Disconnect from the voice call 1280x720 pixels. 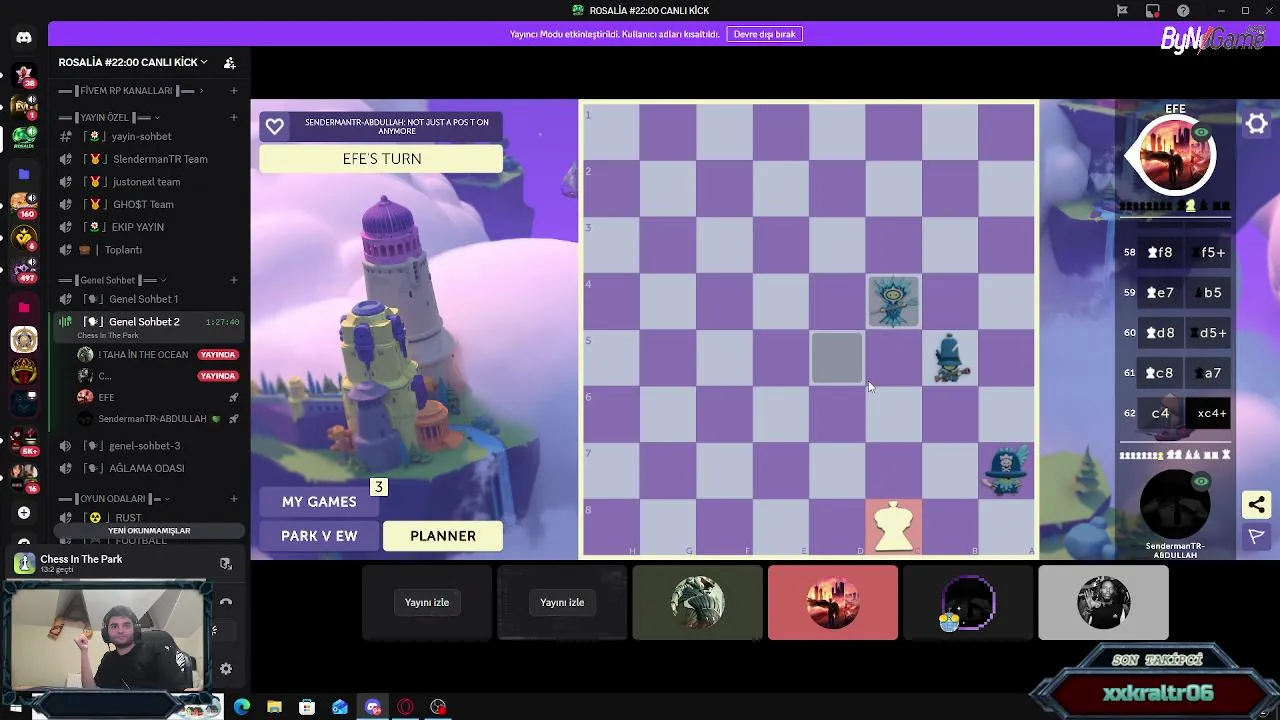pyautogui.click(x=226, y=602)
